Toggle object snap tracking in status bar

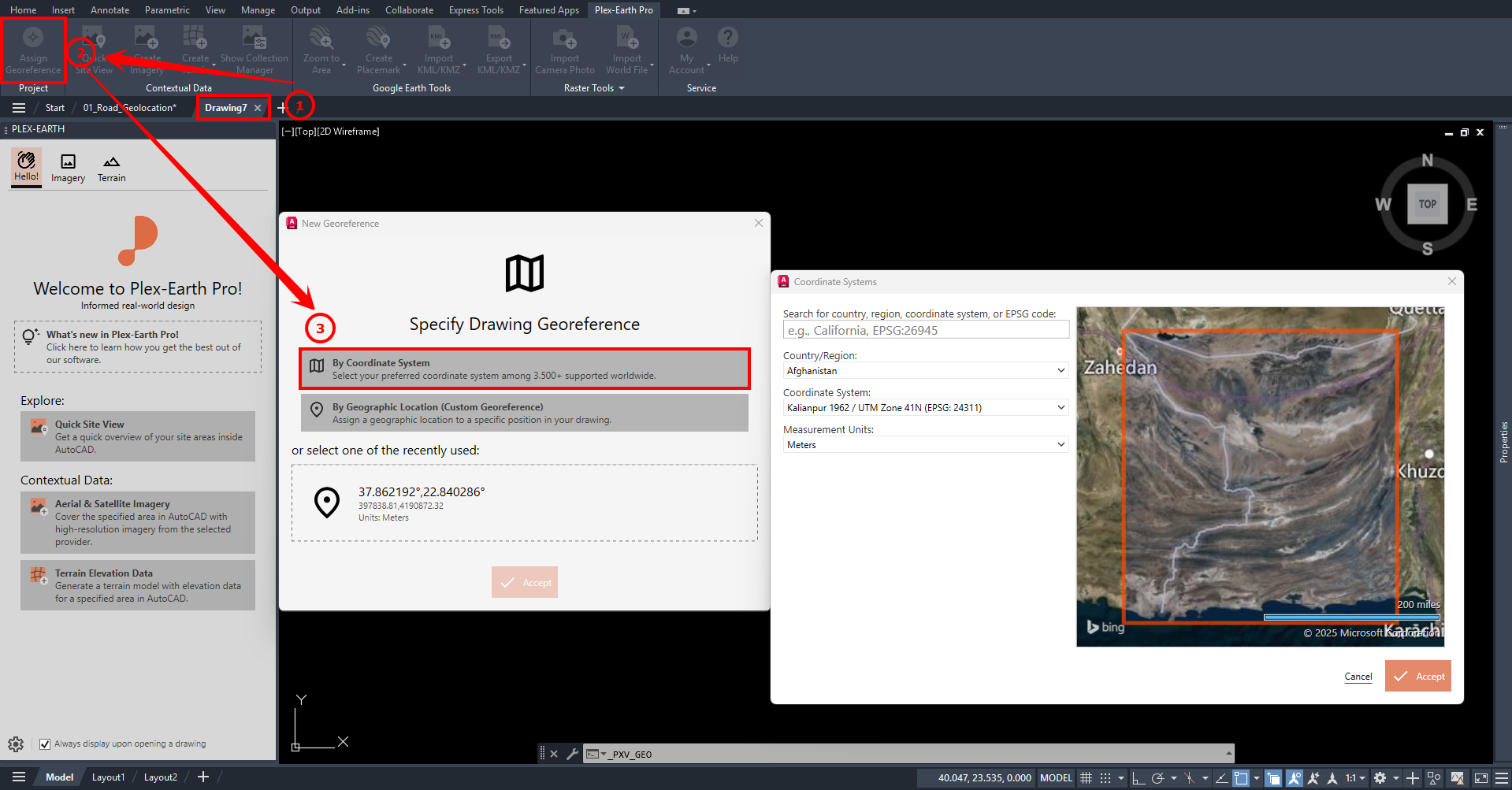pos(1221,777)
